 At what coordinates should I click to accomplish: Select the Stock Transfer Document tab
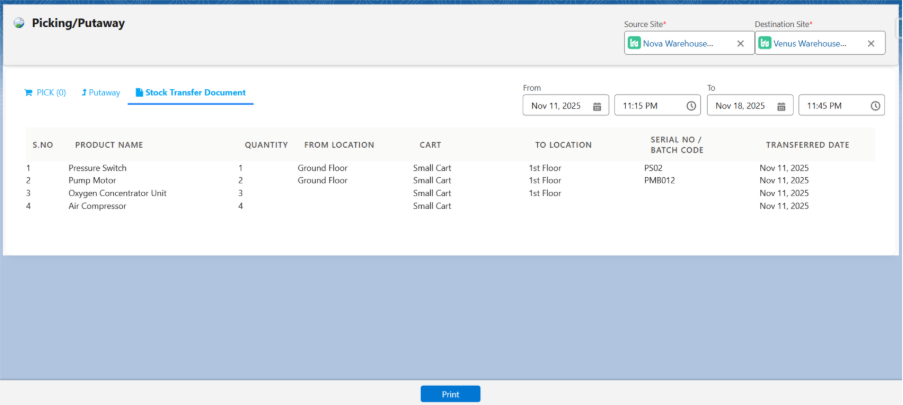(x=190, y=93)
